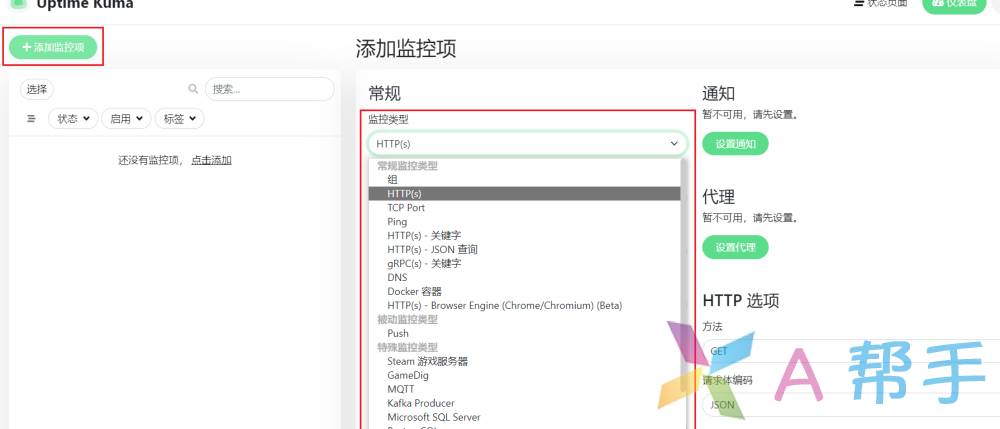Open the 标签 tags filter dropdown

click(180, 119)
